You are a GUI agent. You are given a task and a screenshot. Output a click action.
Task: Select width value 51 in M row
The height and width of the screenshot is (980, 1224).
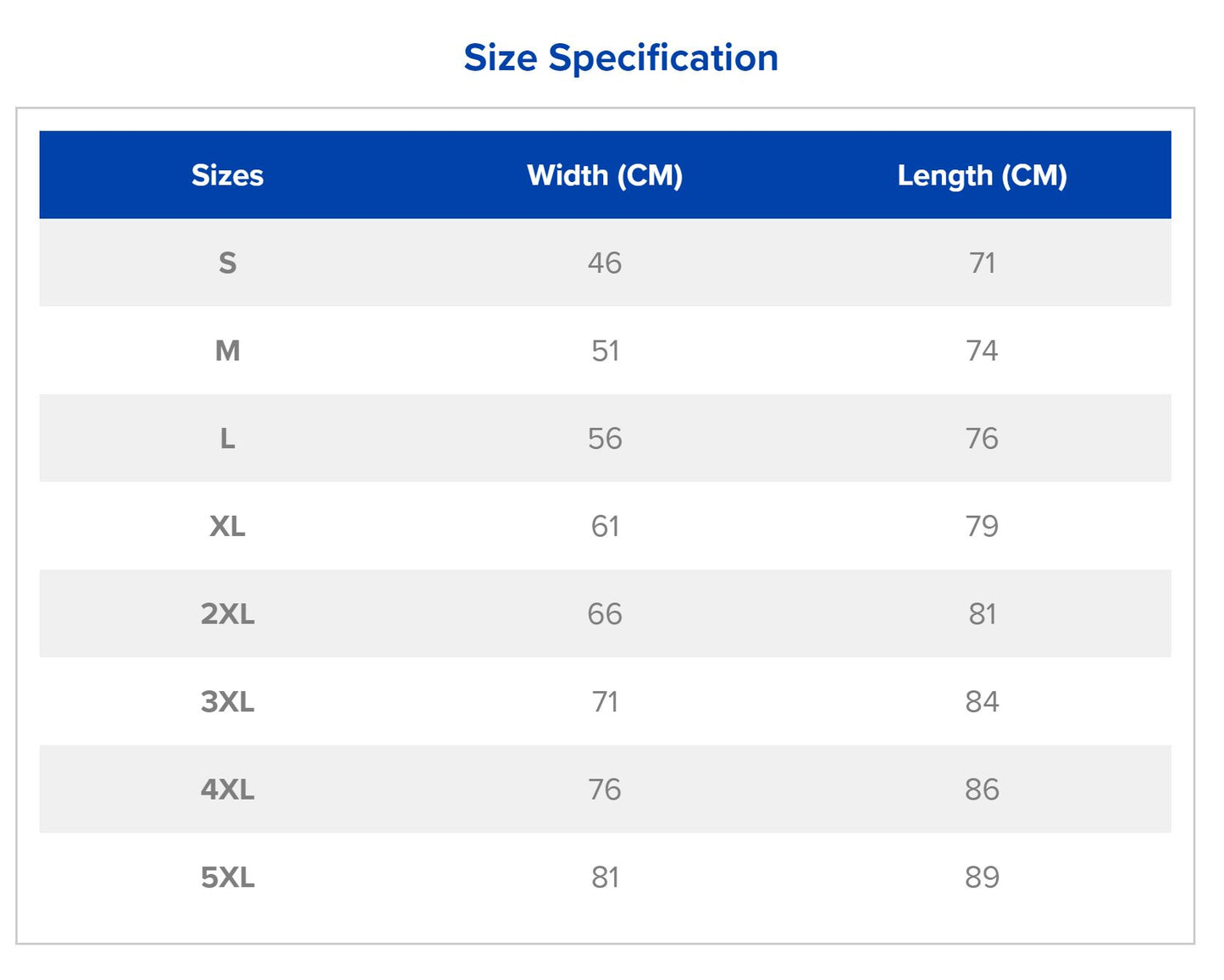[604, 351]
